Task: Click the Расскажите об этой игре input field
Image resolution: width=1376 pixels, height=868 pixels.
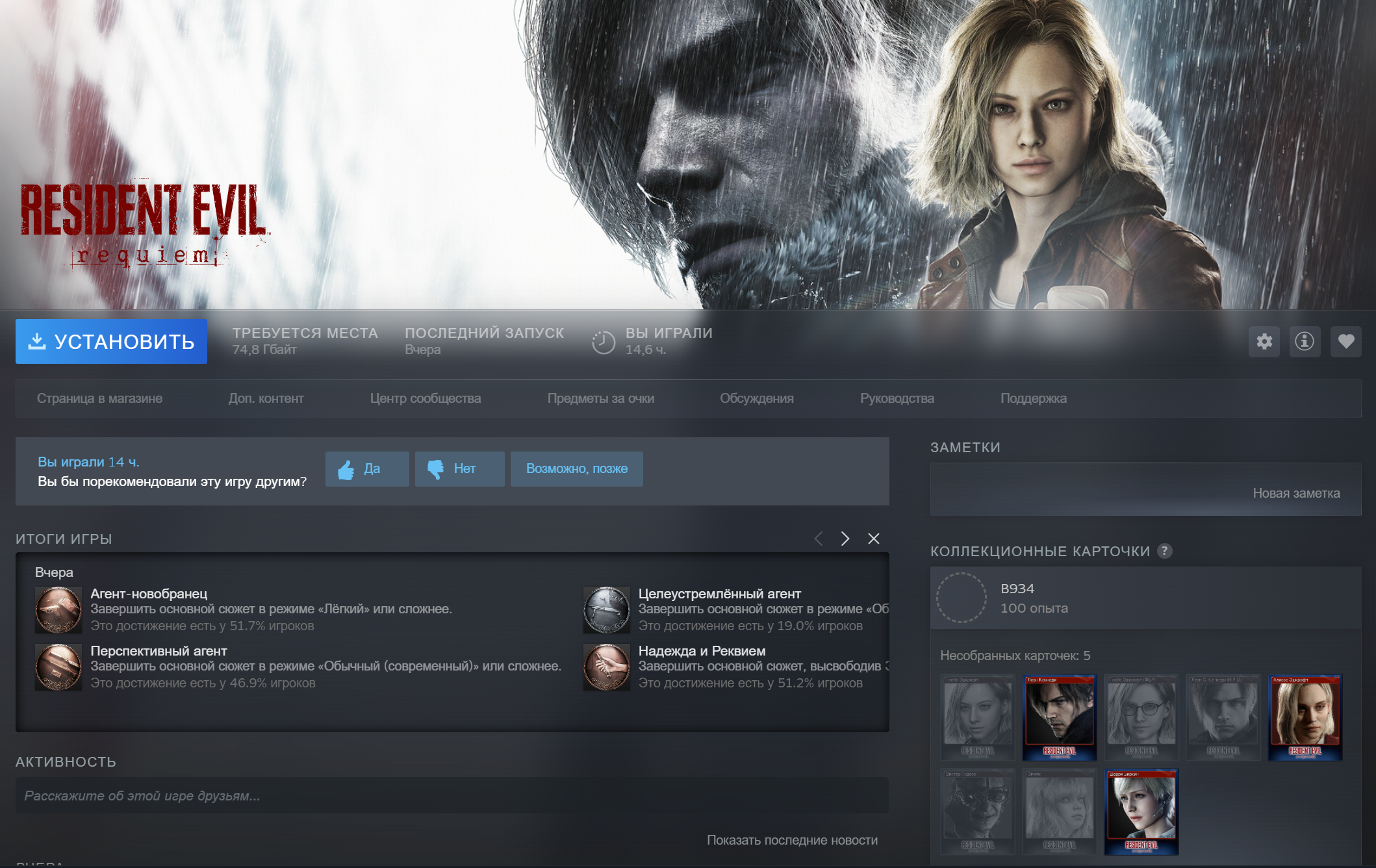Action: pyautogui.click(x=452, y=796)
